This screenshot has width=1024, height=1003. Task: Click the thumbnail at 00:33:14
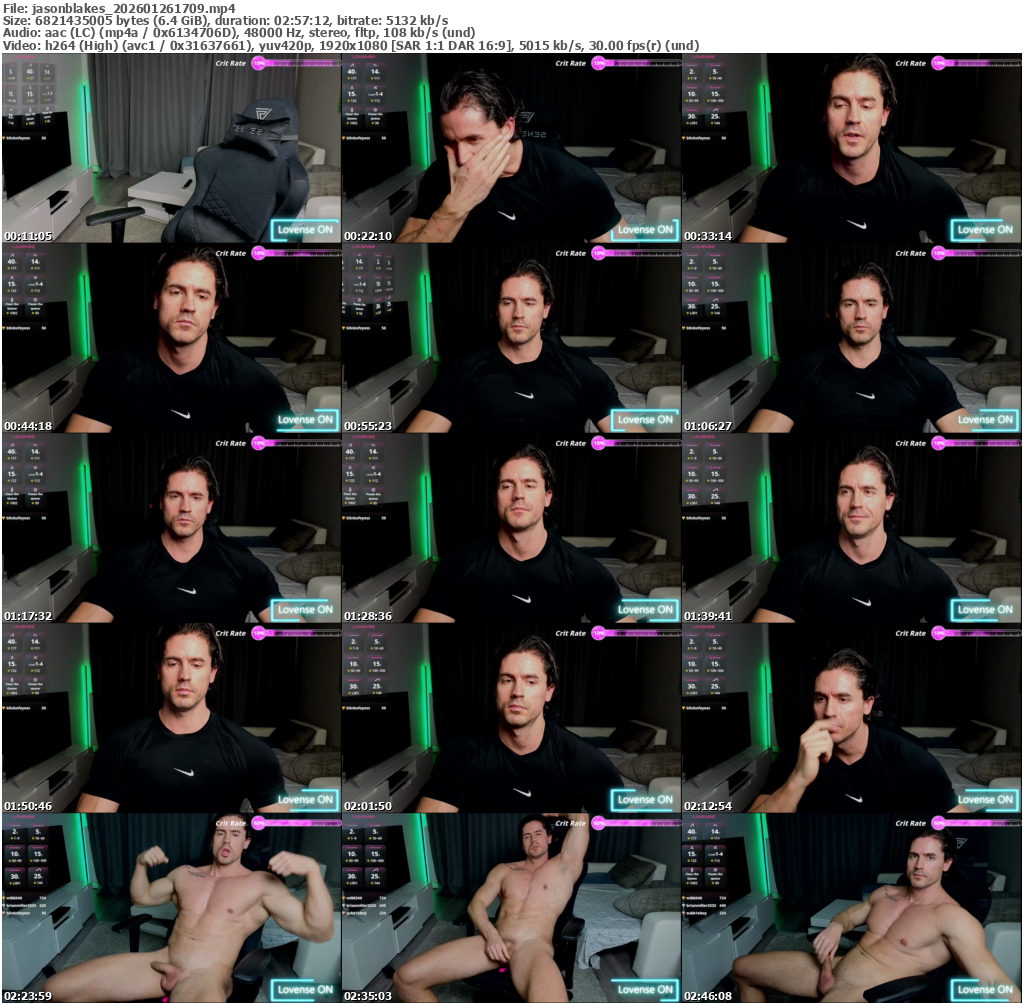click(851, 148)
